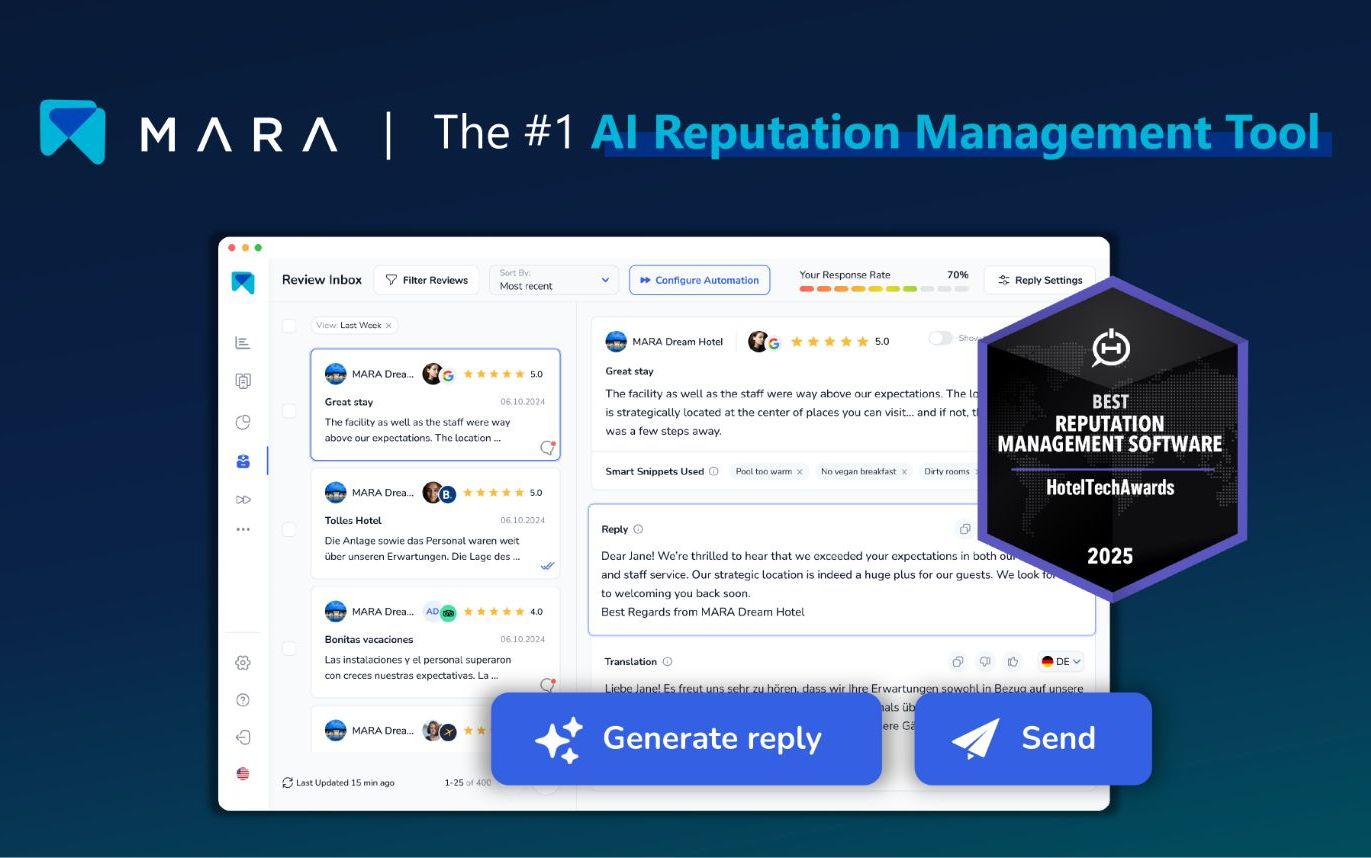Toggle the select-all reviews checkbox
The height and width of the screenshot is (858, 1371).
(289, 325)
